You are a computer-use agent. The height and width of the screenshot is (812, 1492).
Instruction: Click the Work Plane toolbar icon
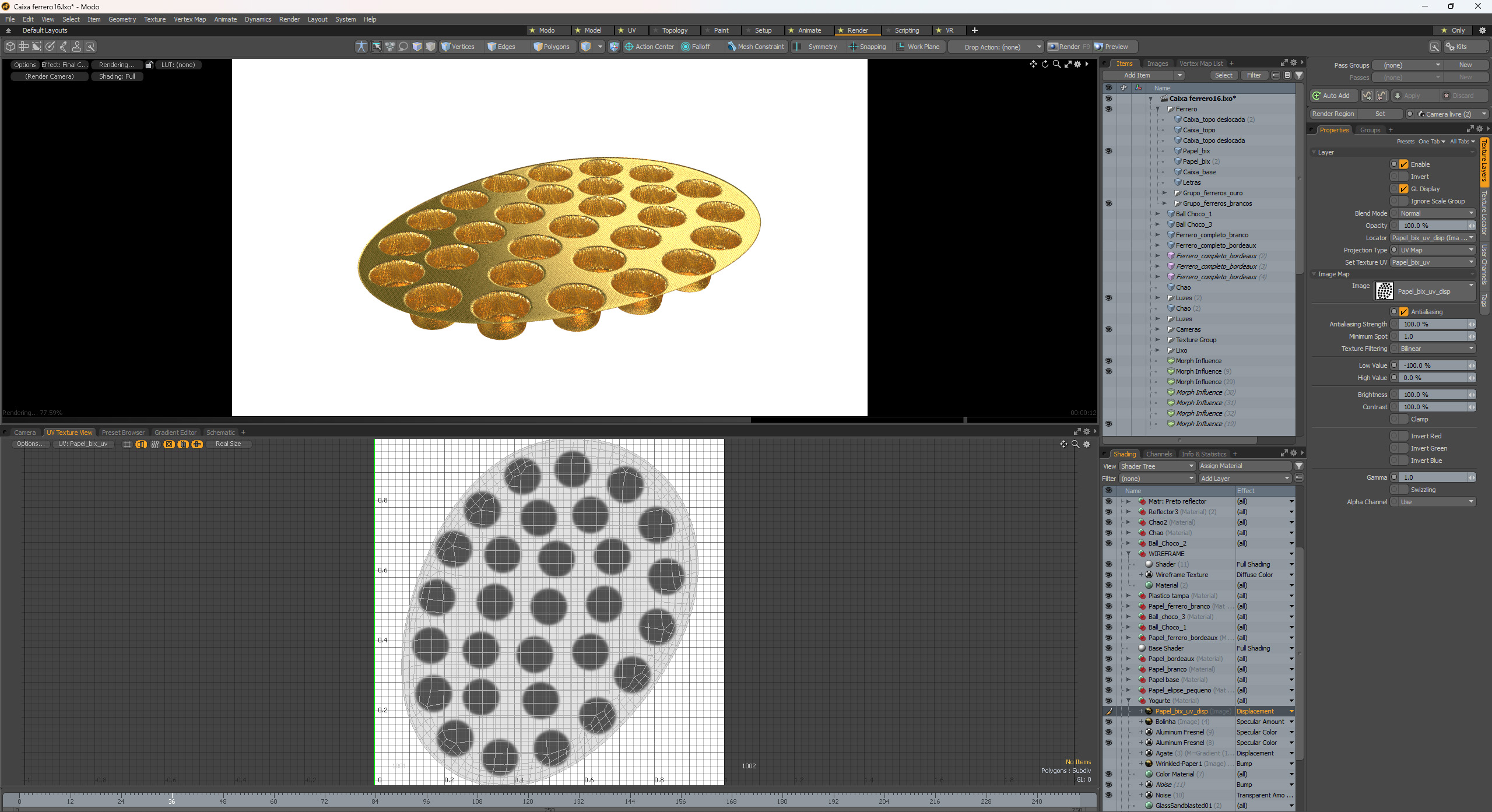tap(901, 47)
